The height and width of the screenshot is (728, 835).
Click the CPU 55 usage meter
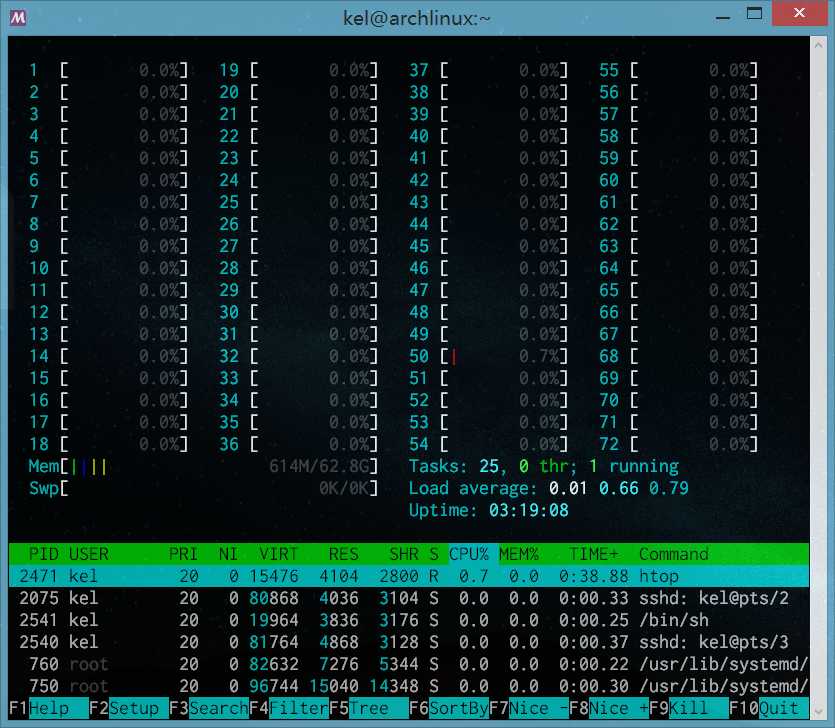678,70
